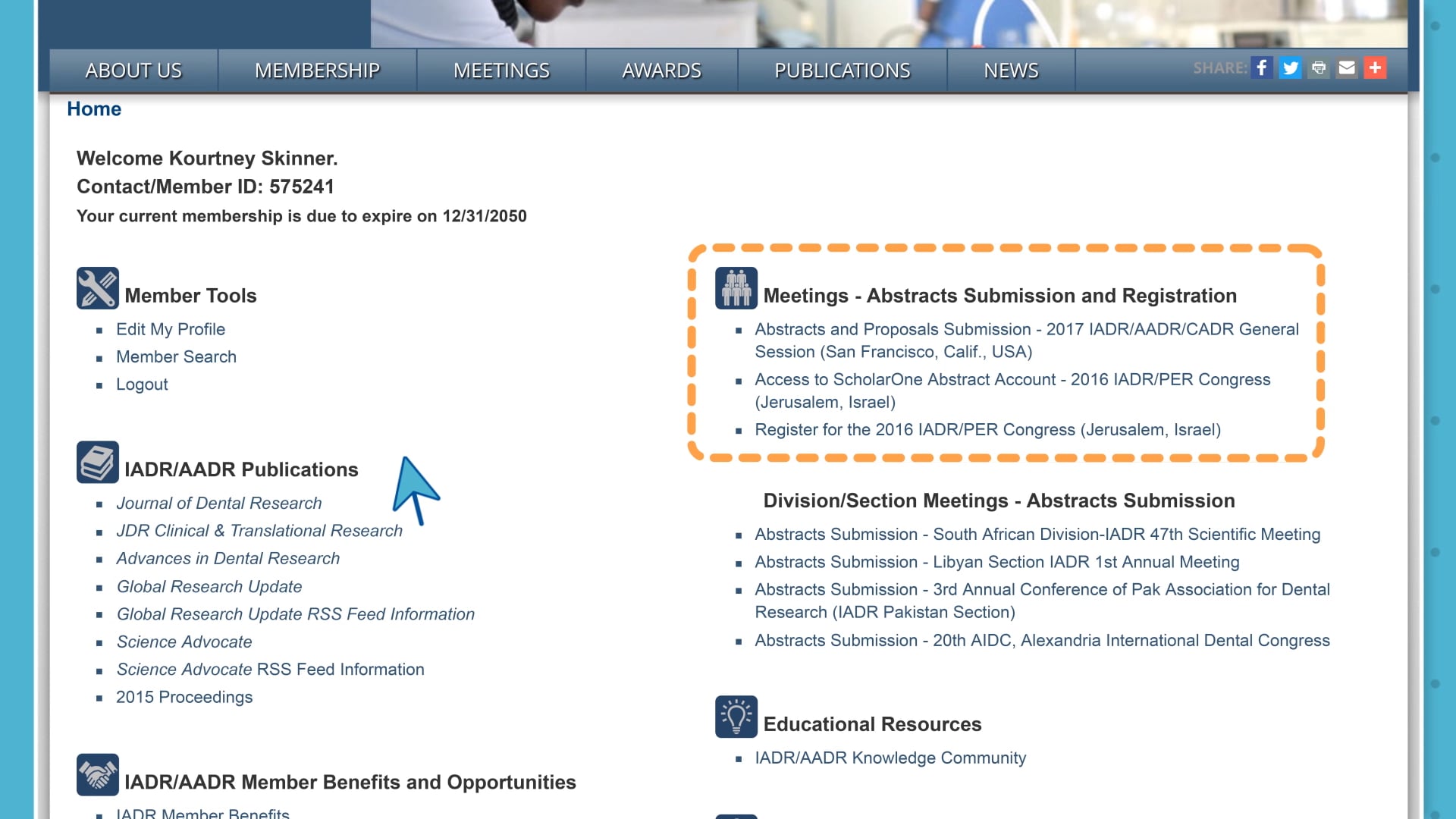Viewport: 1456px width, 819px height.
Task: Click the email share icon
Action: (1348, 68)
